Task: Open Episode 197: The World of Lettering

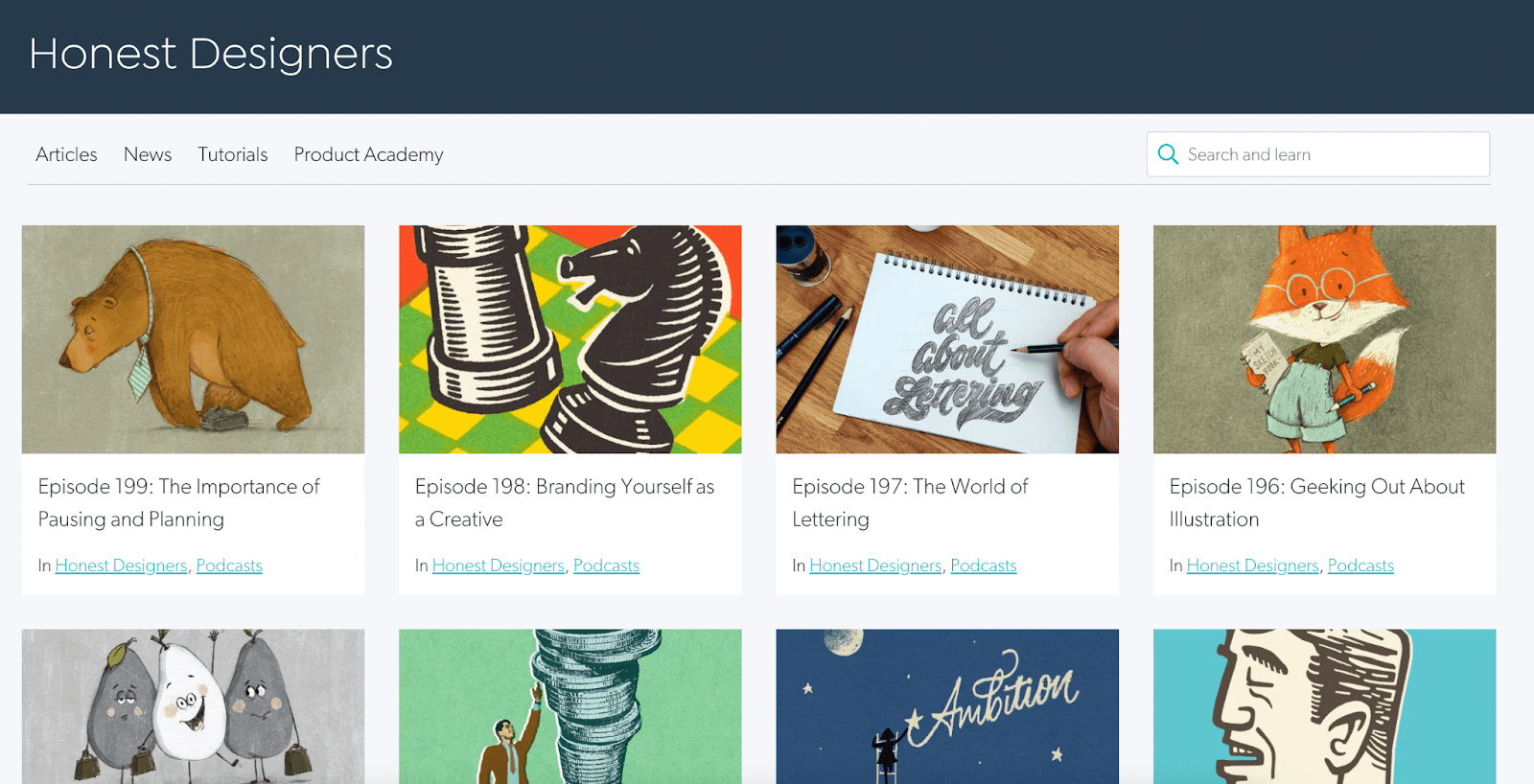Action: [908, 502]
